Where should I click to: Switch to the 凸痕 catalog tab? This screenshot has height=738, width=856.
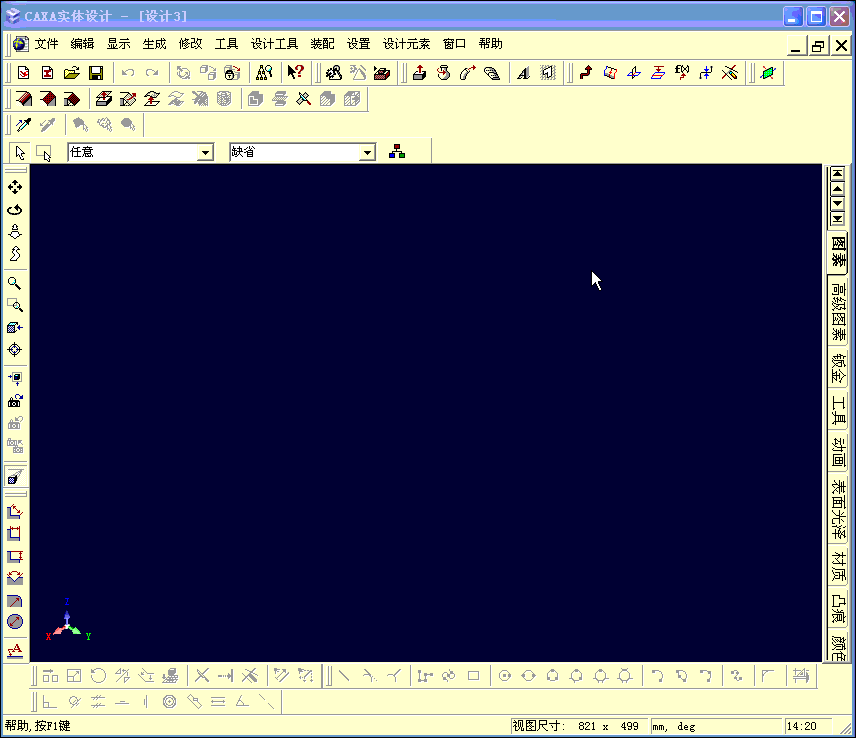pyautogui.click(x=838, y=609)
